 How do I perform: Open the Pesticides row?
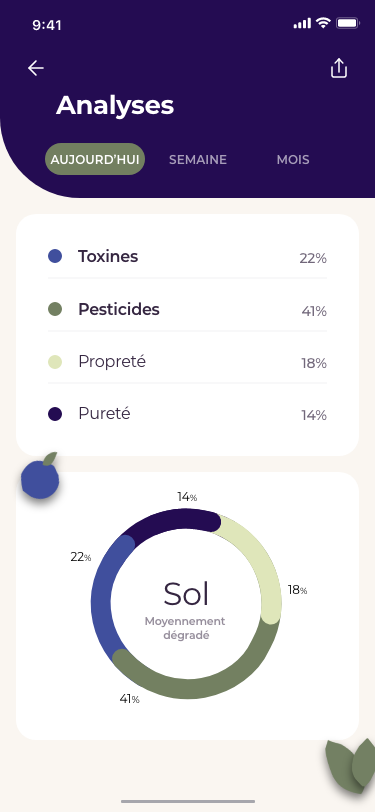188,309
